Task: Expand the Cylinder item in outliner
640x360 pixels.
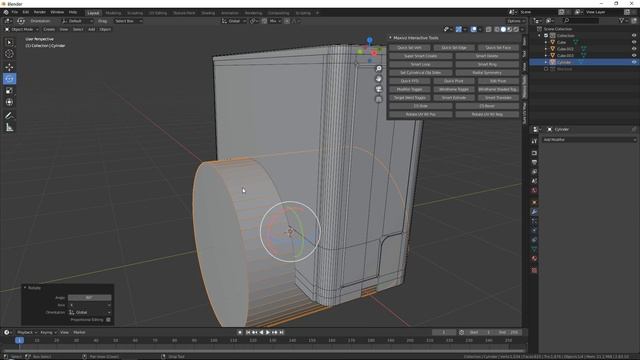Action: pyautogui.click(x=546, y=62)
